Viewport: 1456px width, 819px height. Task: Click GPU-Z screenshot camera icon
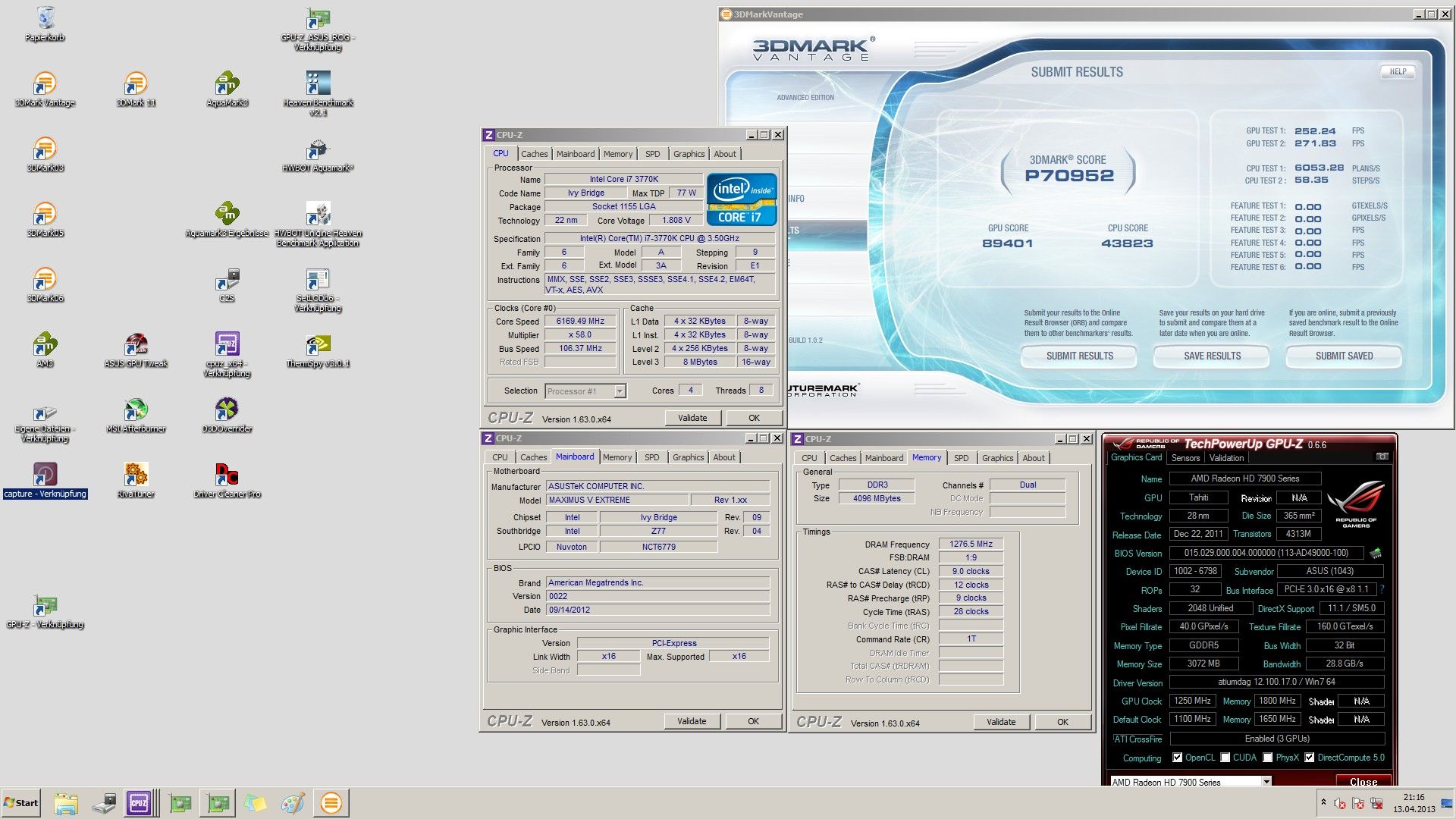pyautogui.click(x=1382, y=457)
